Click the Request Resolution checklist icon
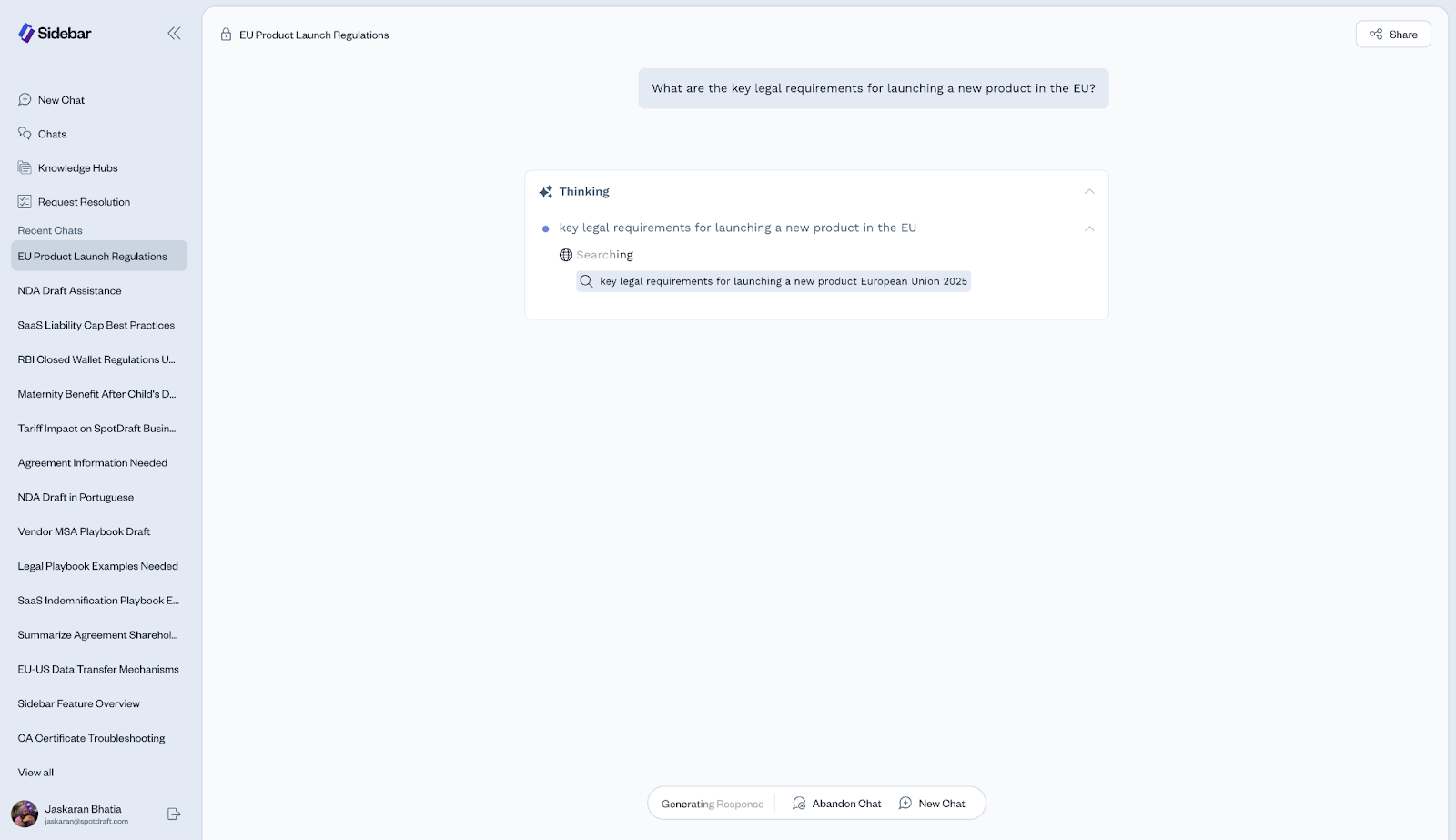This screenshot has height=840, width=1456. pos(25,201)
